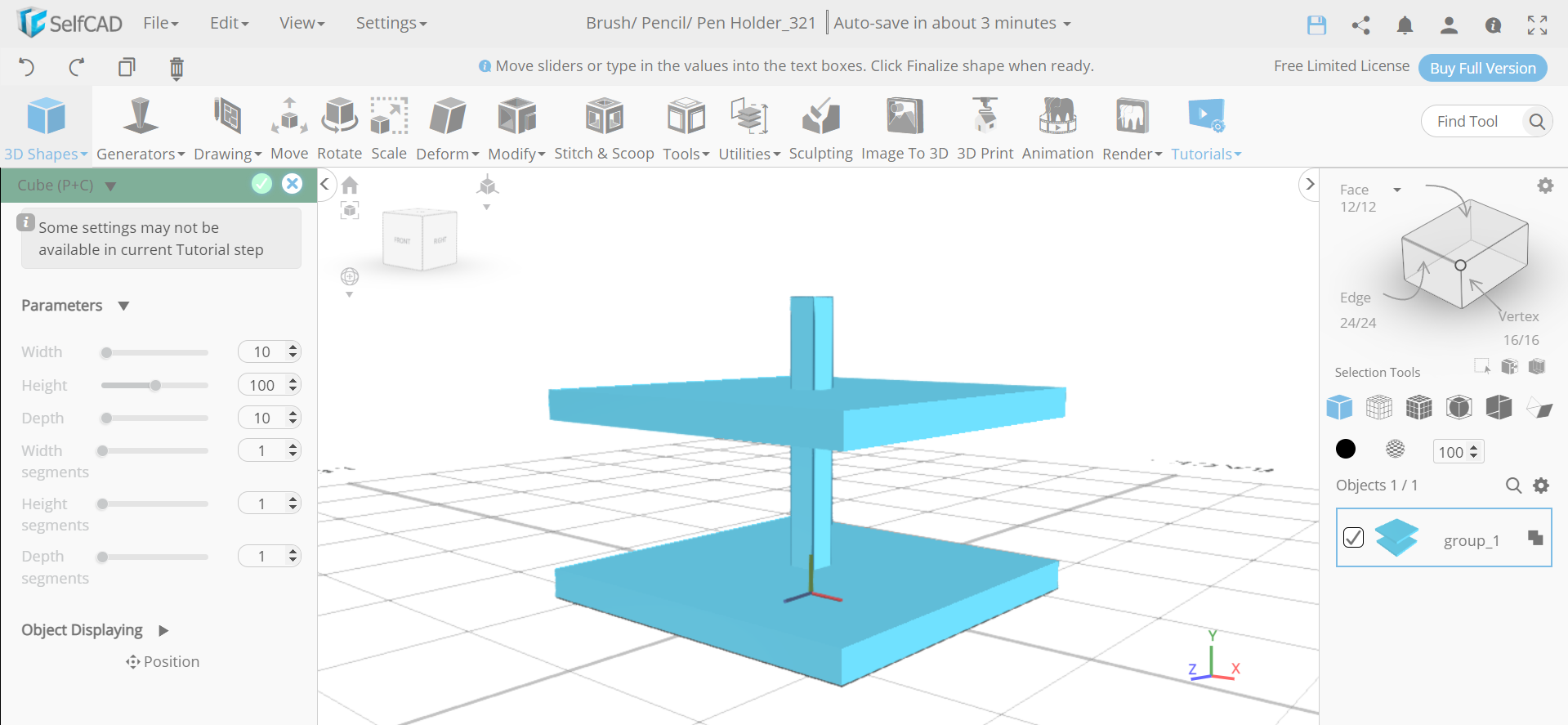Collapse the Parameters section
Image resolution: width=1568 pixels, height=725 pixels.
pos(123,306)
